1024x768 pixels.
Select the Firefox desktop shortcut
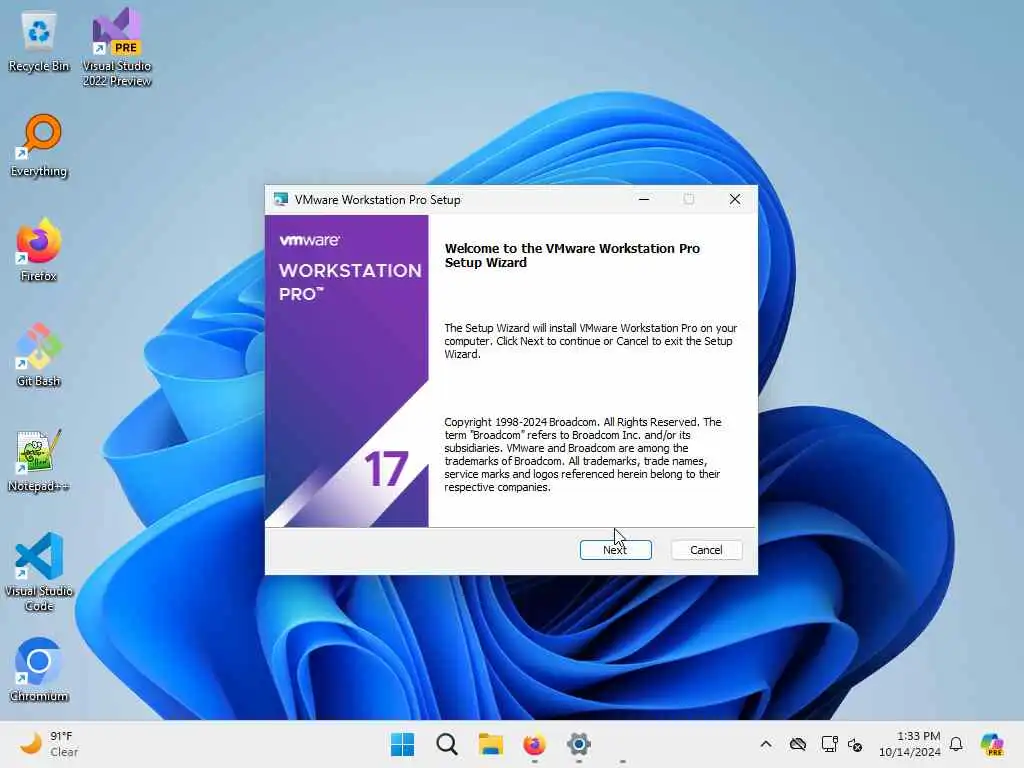[39, 251]
